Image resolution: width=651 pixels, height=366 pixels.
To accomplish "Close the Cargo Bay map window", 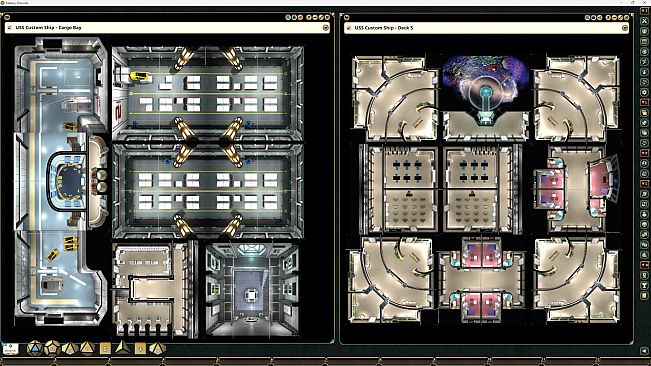I will pos(328,17).
